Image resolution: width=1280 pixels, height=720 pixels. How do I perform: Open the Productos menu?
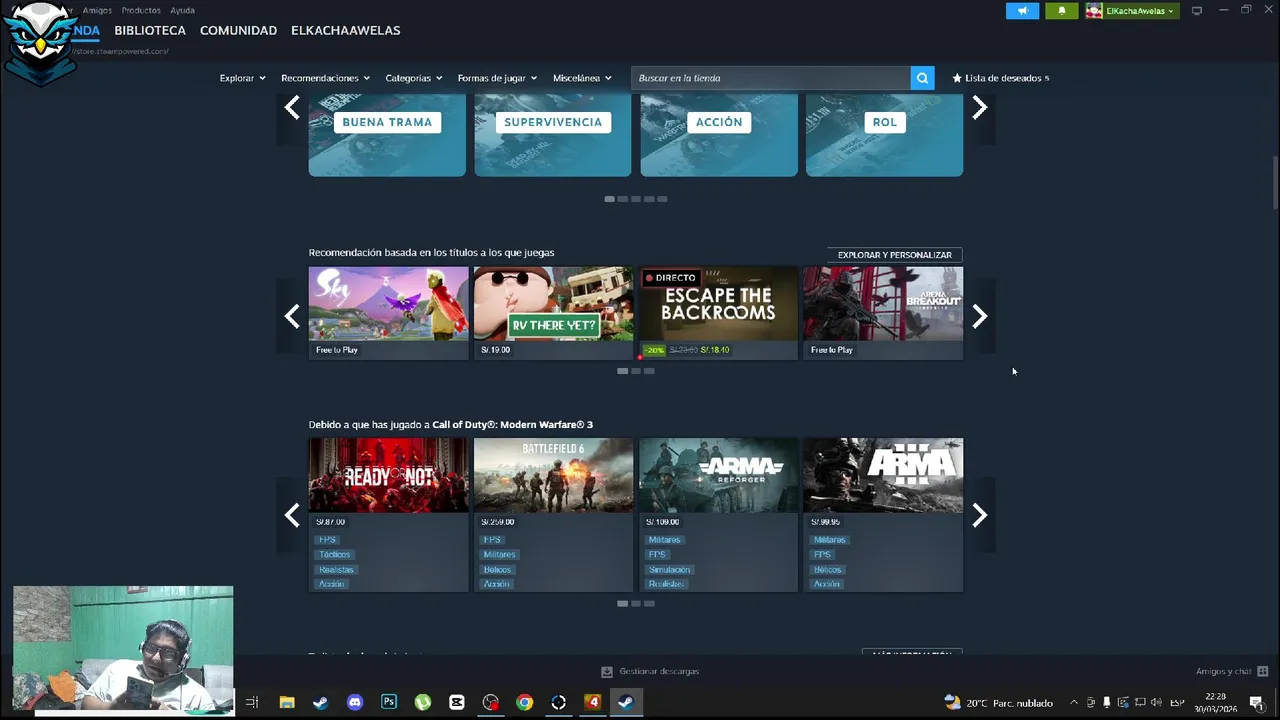[141, 10]
